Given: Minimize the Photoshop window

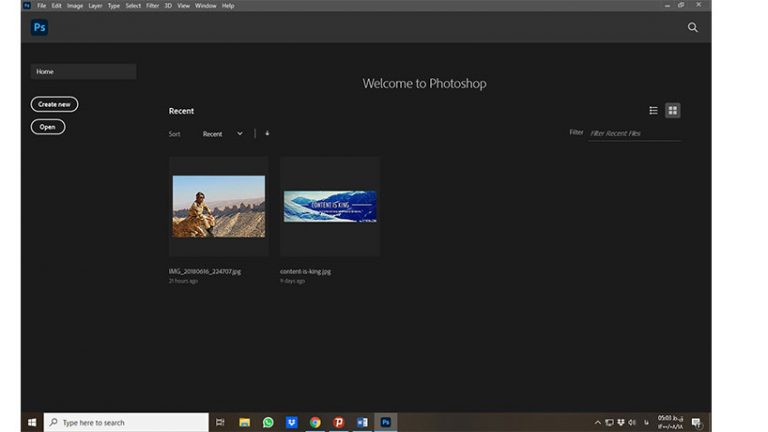Looking at the screenshot, I should point(667,5).
